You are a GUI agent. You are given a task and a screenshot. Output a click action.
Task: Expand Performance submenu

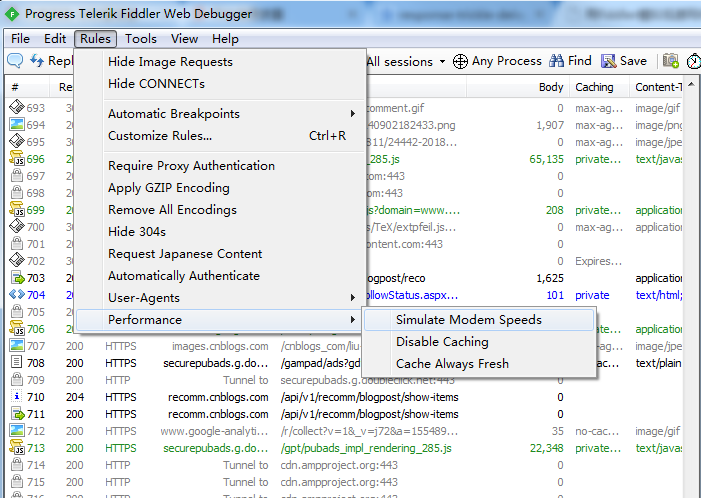tap(219, 320)
